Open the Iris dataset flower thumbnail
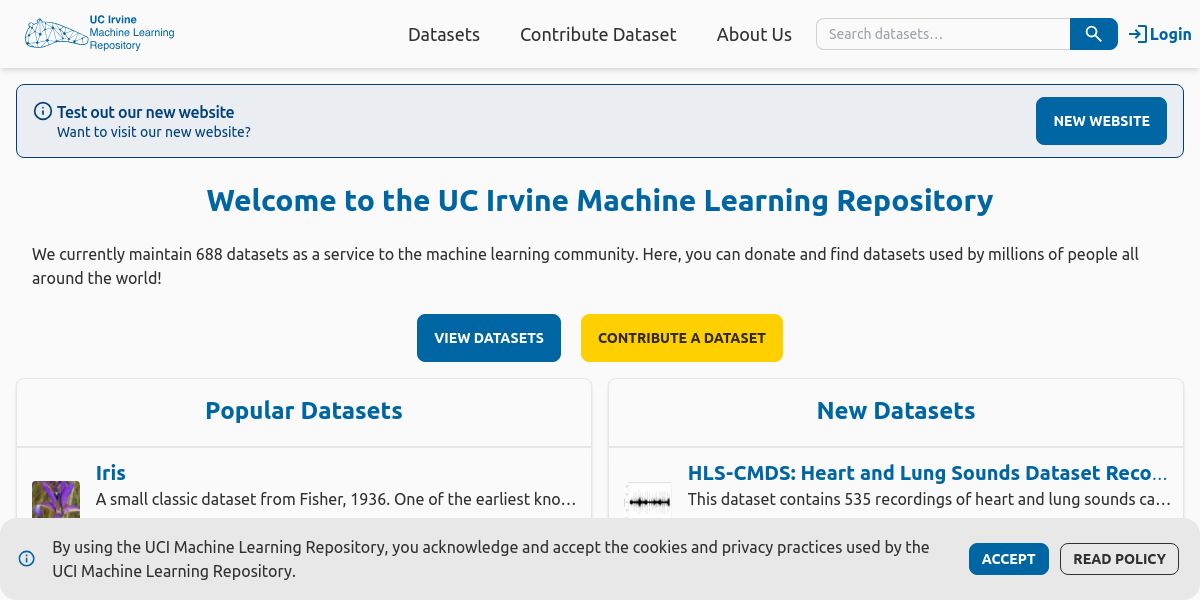Viewport: 1200px width, 600px height. tap(56, 499)
